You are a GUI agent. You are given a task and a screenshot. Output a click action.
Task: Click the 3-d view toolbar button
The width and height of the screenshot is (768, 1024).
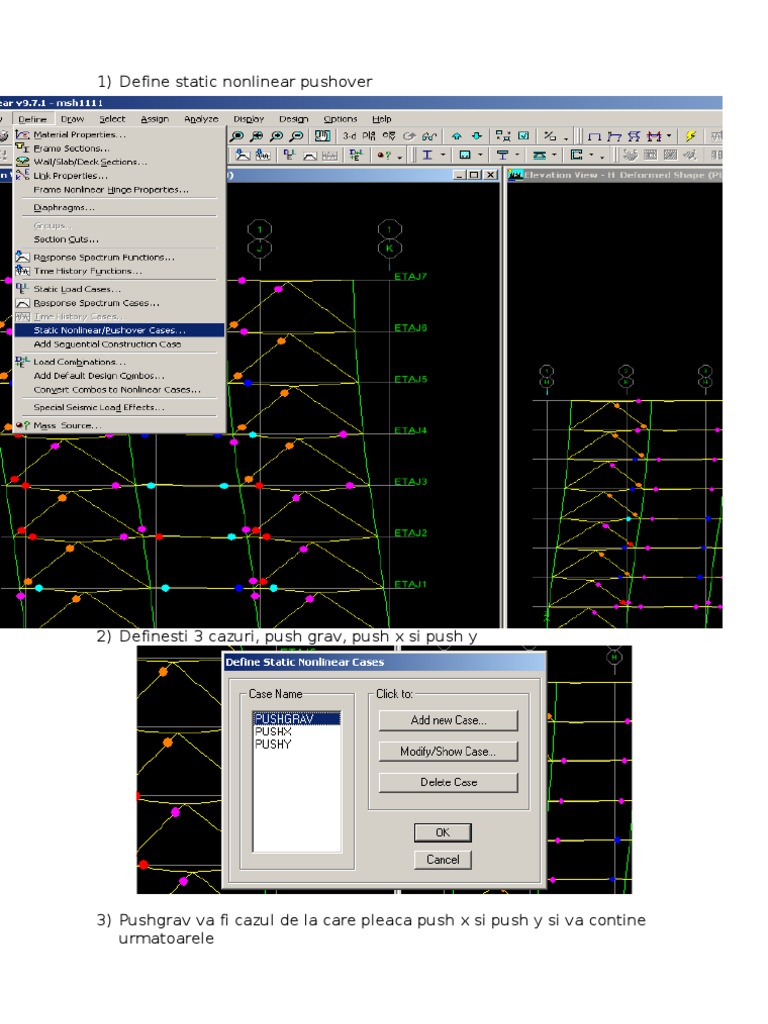coord(349,136)
